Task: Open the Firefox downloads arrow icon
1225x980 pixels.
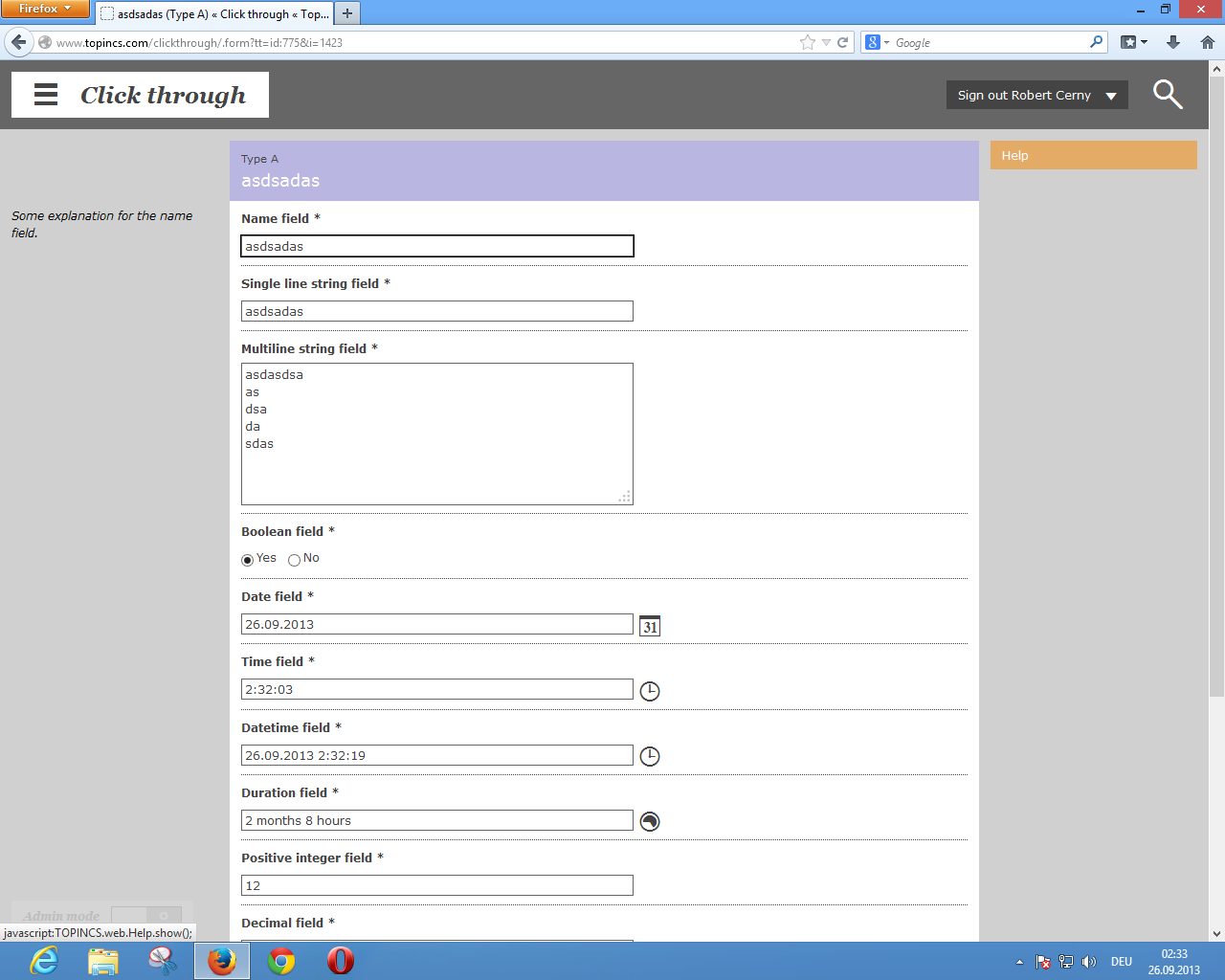Action: (x=1173, y=42)
